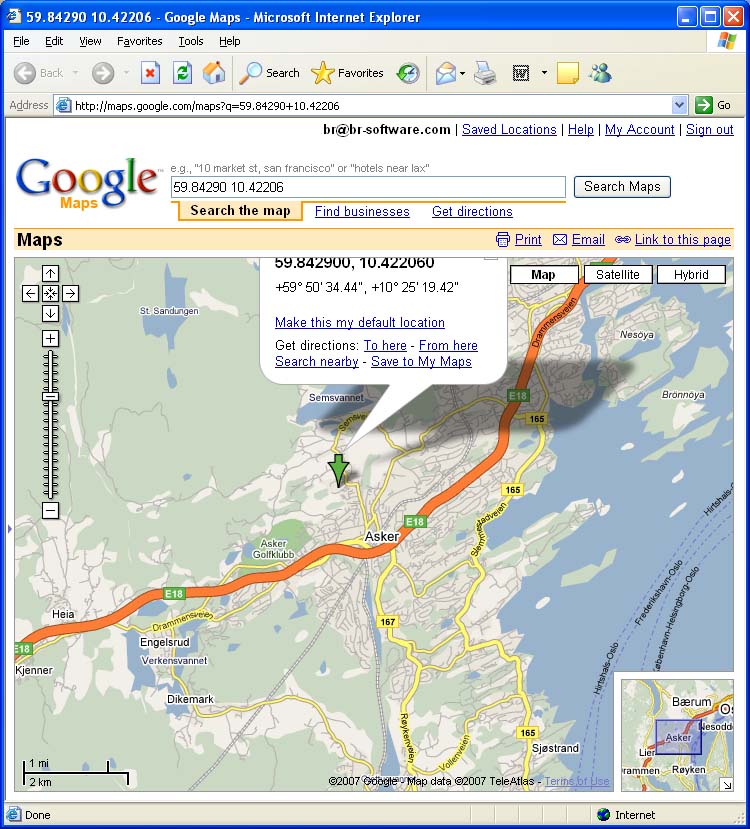Get directions To here
This screenshot has width=750, height=829.
(385, 345)
